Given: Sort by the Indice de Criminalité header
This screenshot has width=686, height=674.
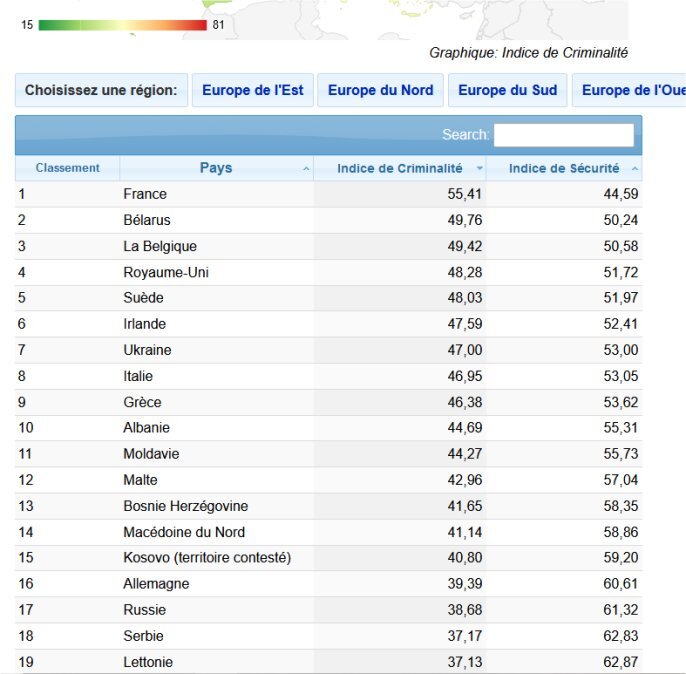Looking at the screenshot, I should pos(399,168).
